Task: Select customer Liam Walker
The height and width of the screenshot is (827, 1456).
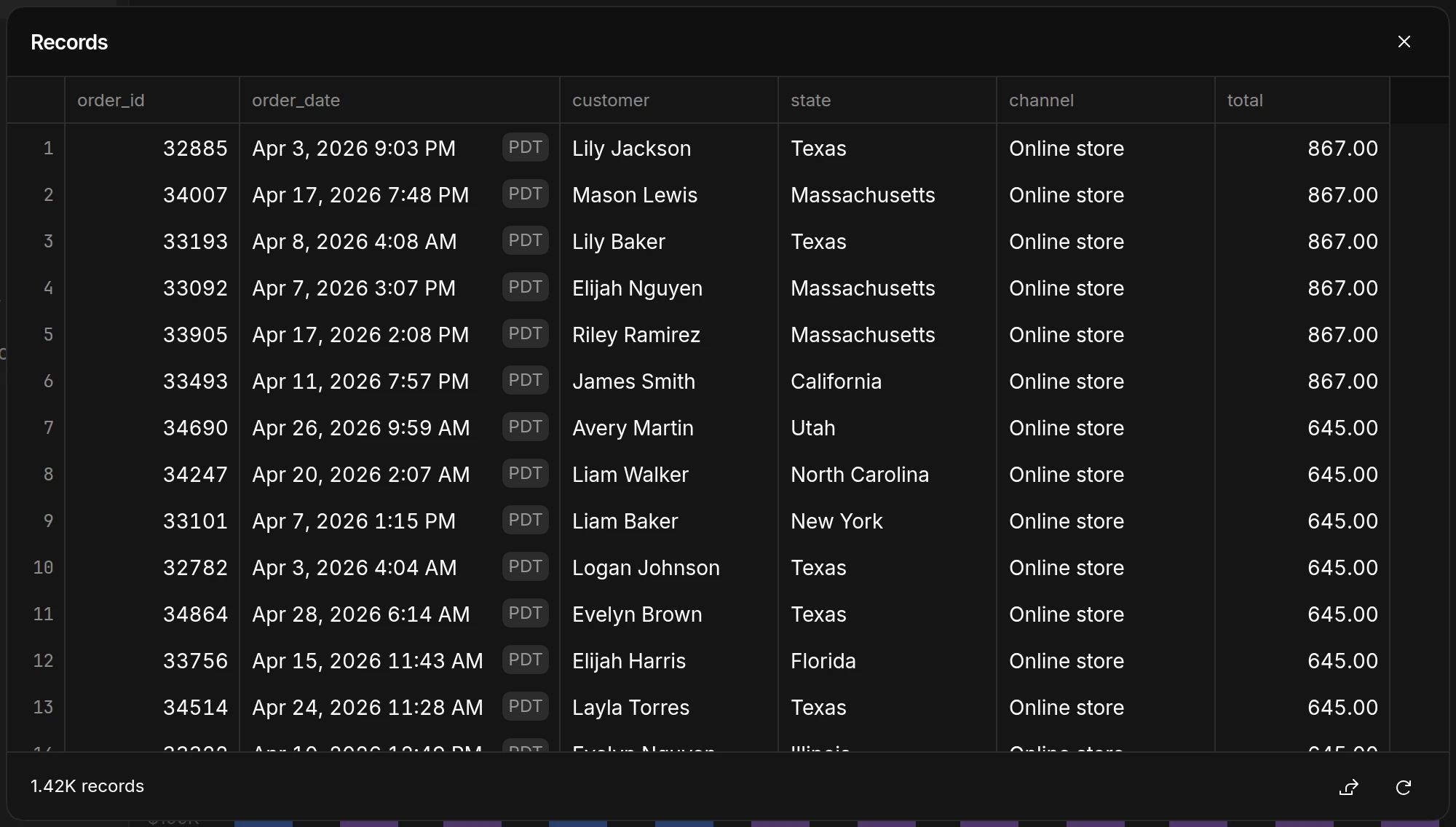Action: [x=669, y=474]
